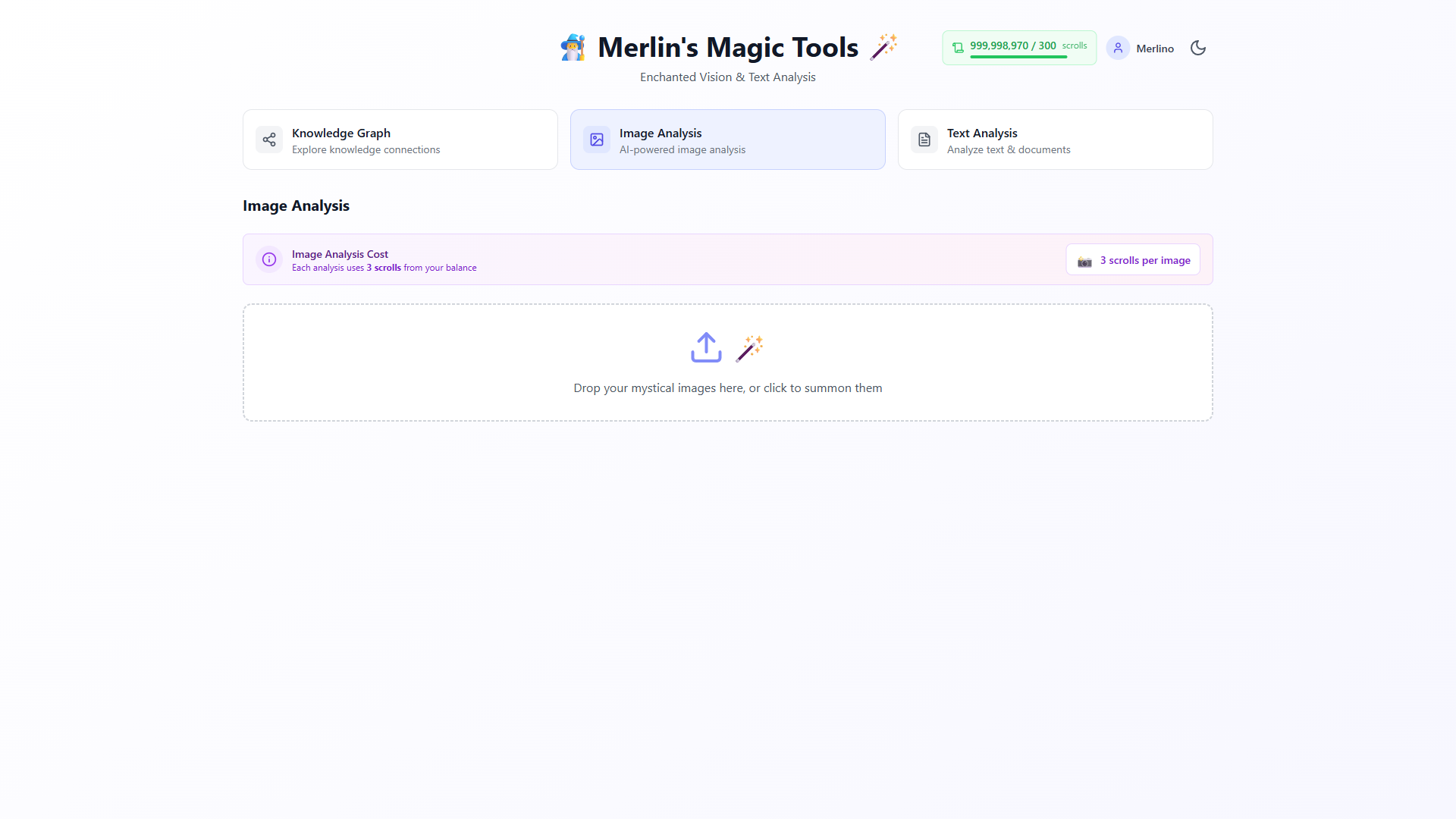Image resolution: width=1456 pixels, height=819 pixels.
Task: Click the magic wand icon beside the upload arrow
Action: [x=749, y=348]
